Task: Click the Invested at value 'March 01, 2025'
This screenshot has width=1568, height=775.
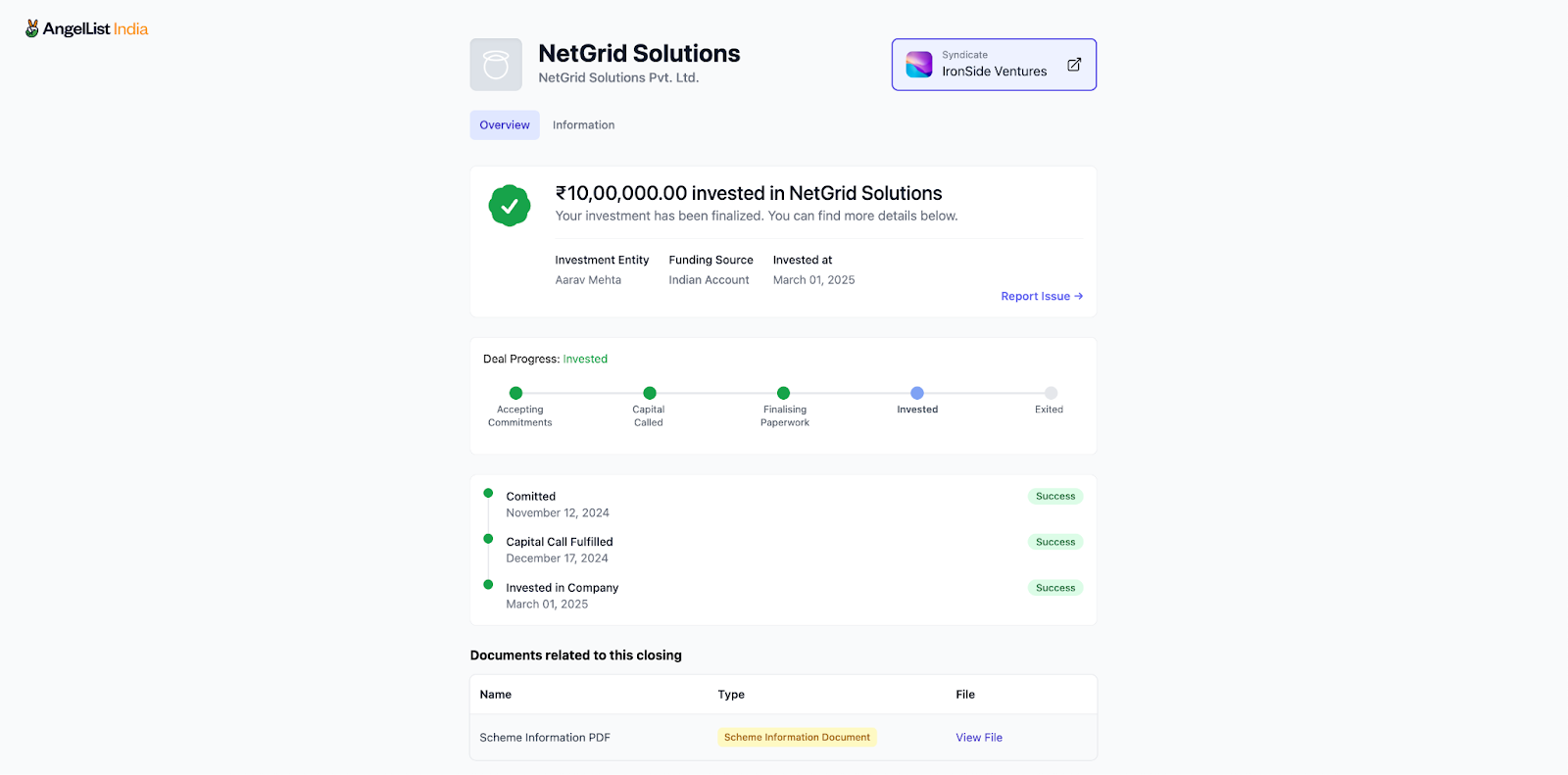Action: click(x=813, y=280)
